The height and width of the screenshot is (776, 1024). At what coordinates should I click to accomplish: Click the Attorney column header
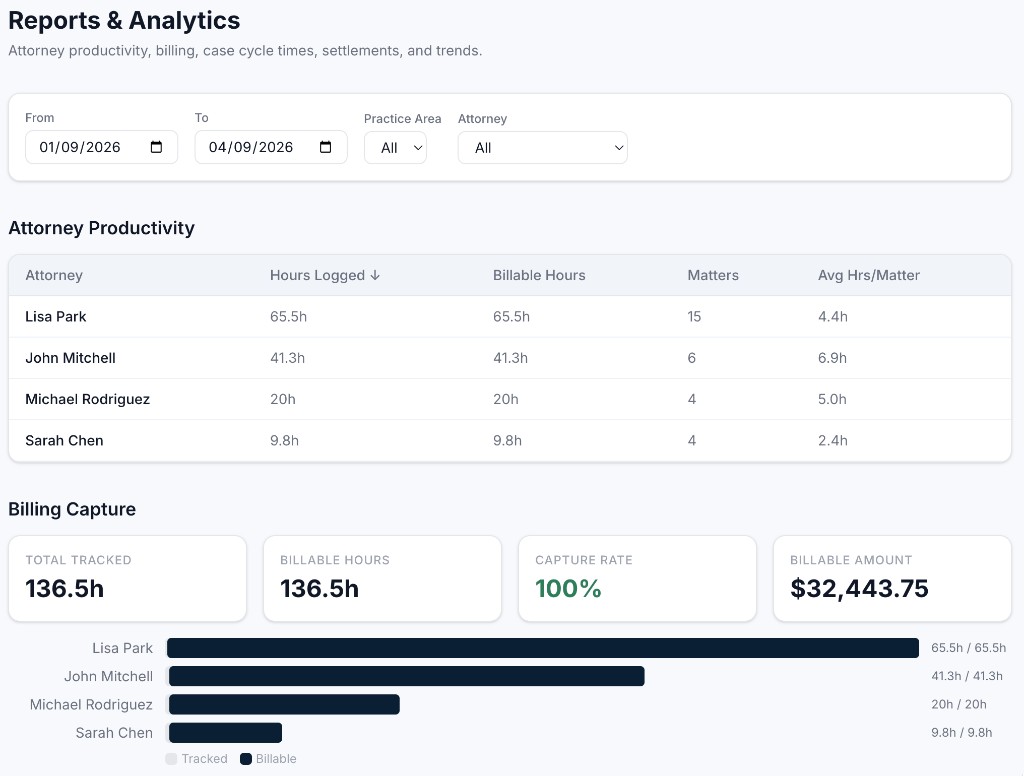[54, 275]
